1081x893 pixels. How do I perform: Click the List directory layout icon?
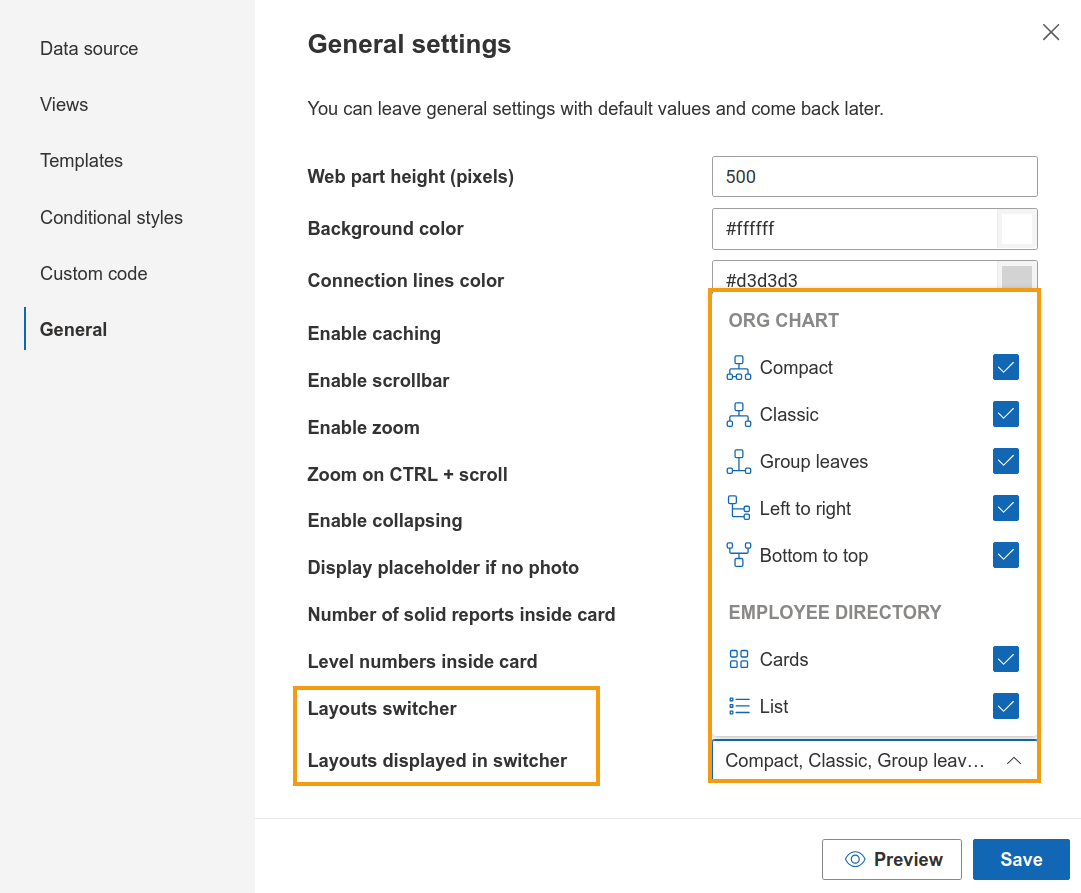pyautogui.click(x=738, y=706)
